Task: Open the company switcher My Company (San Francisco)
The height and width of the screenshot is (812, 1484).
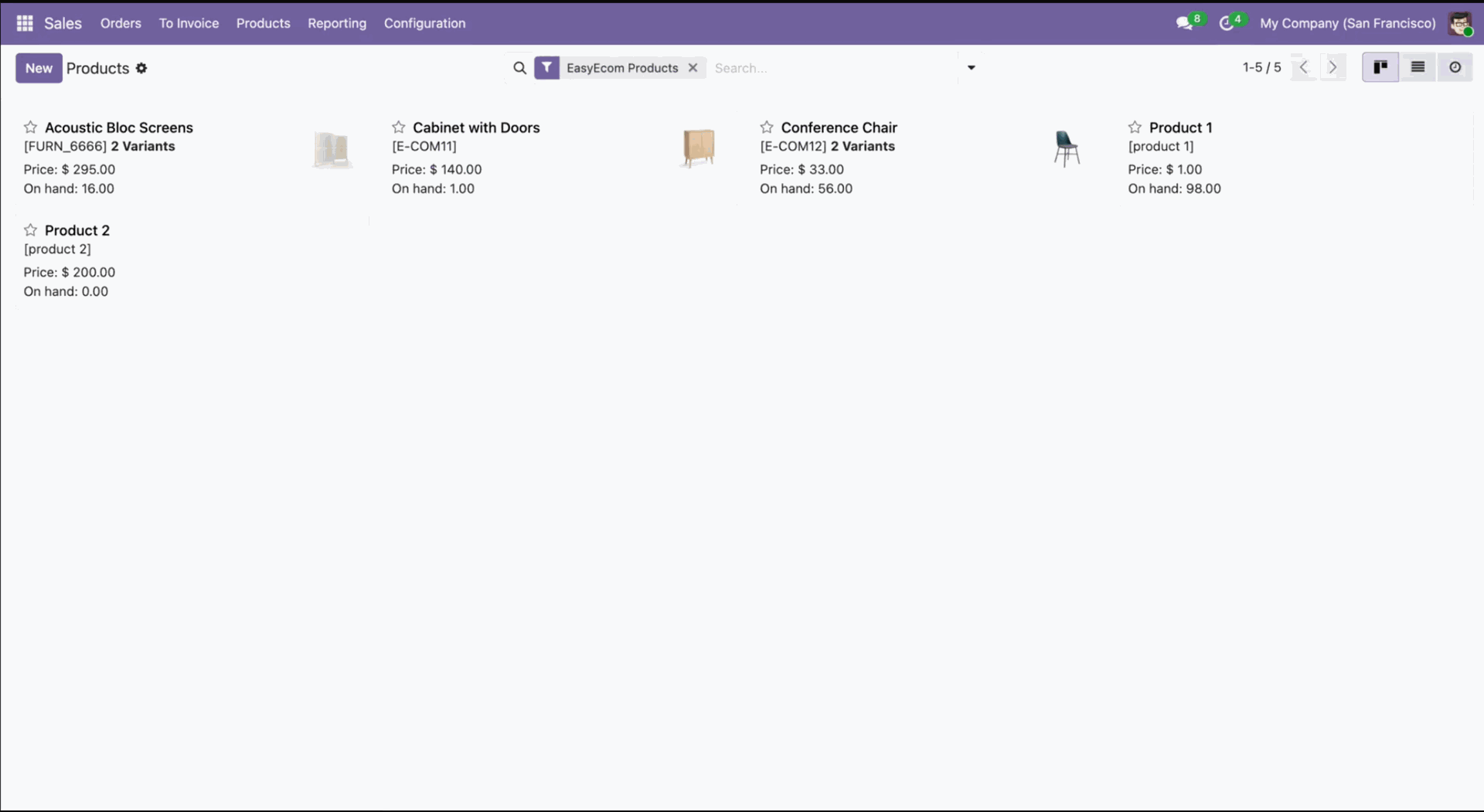Action: click(1347, 23)
